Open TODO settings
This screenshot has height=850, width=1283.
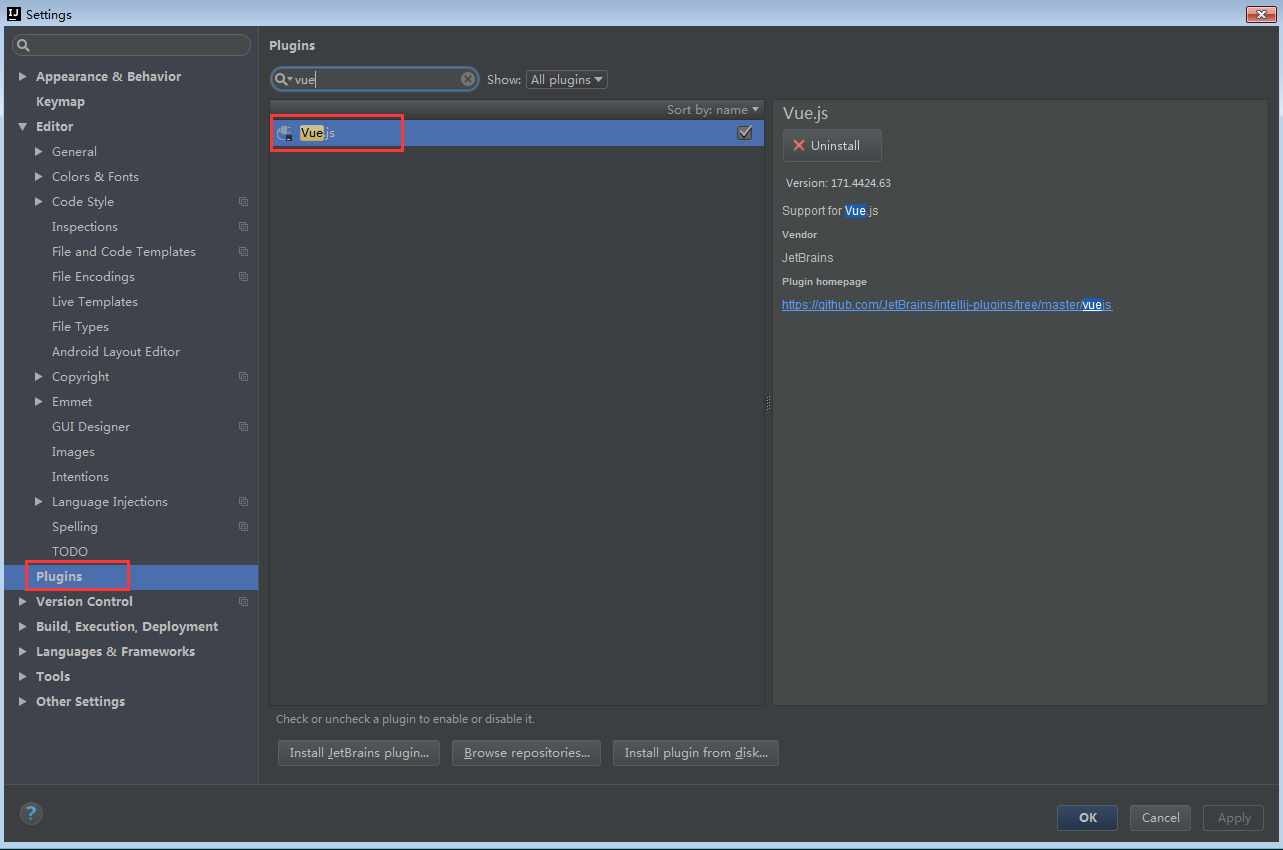point(70,552)
